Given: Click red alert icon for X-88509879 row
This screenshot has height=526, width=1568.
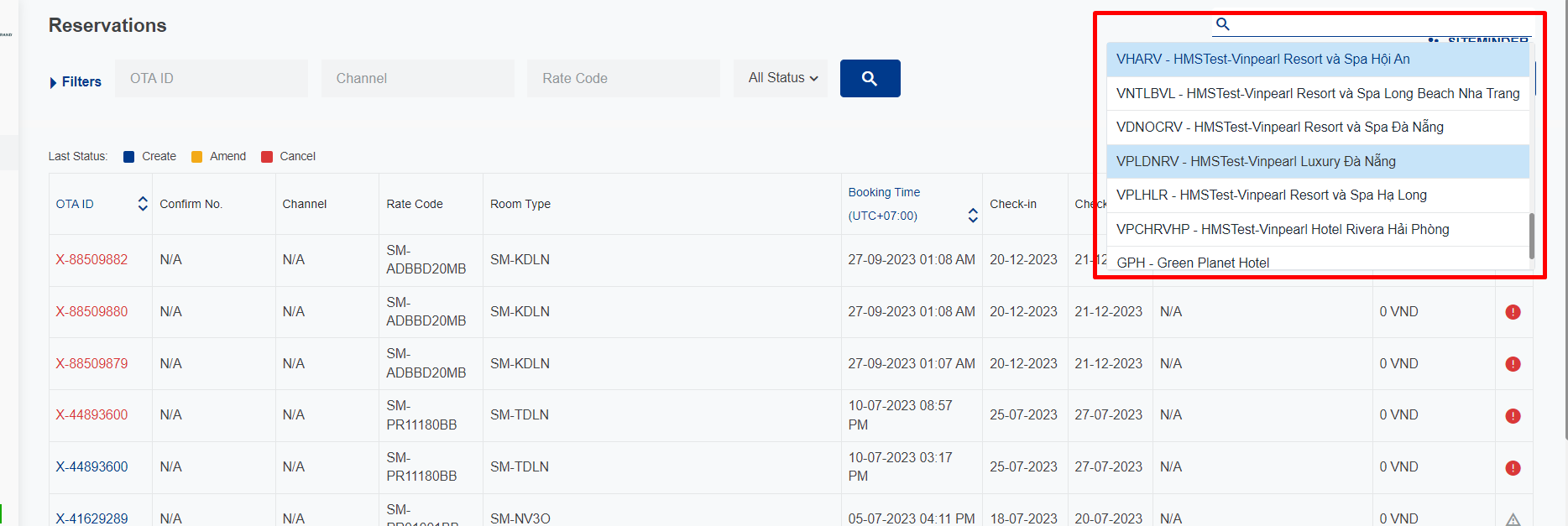Looking at the screenshot, I should [1513, 364].
